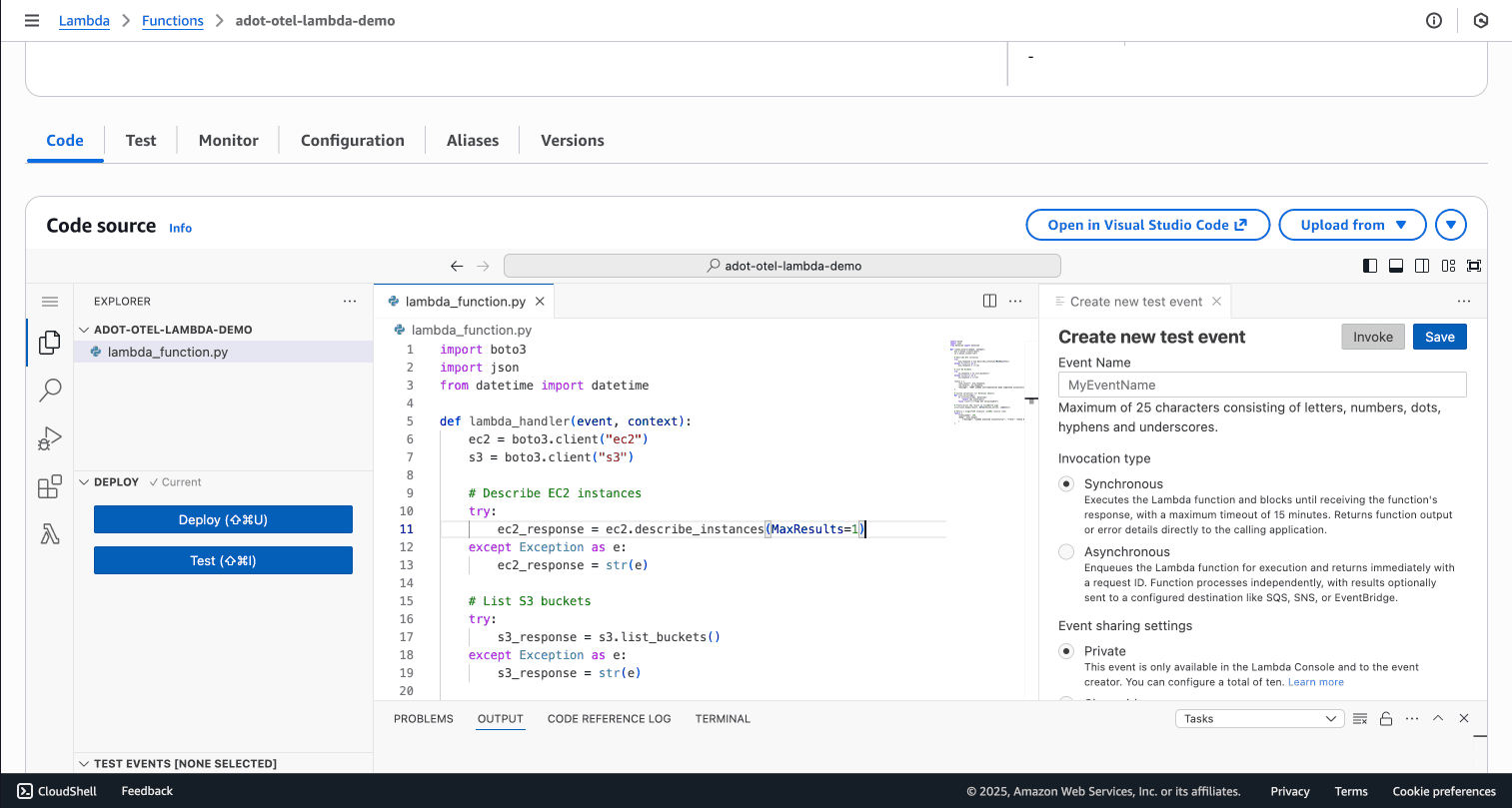The width and height of the screenshot is (1512, 808).
Task: Select Private event sharing setting
Action: point(1065,650)
